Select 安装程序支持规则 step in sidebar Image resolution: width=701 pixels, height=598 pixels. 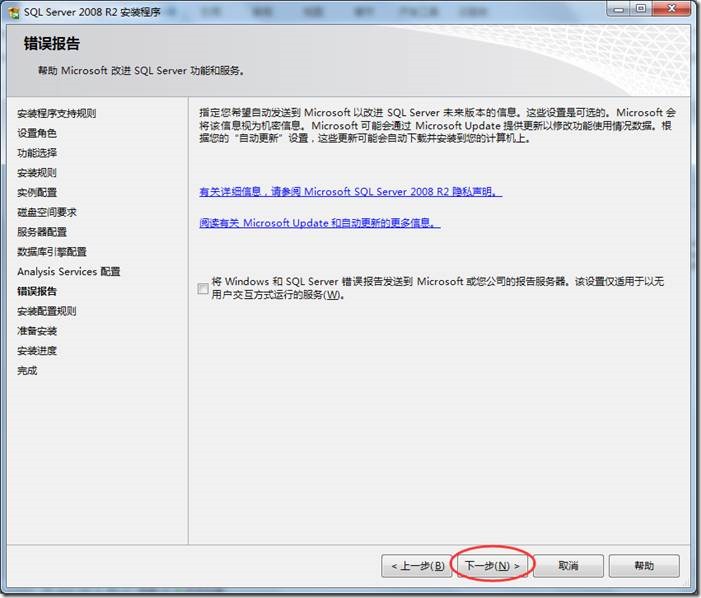click(x=57, y=114)
